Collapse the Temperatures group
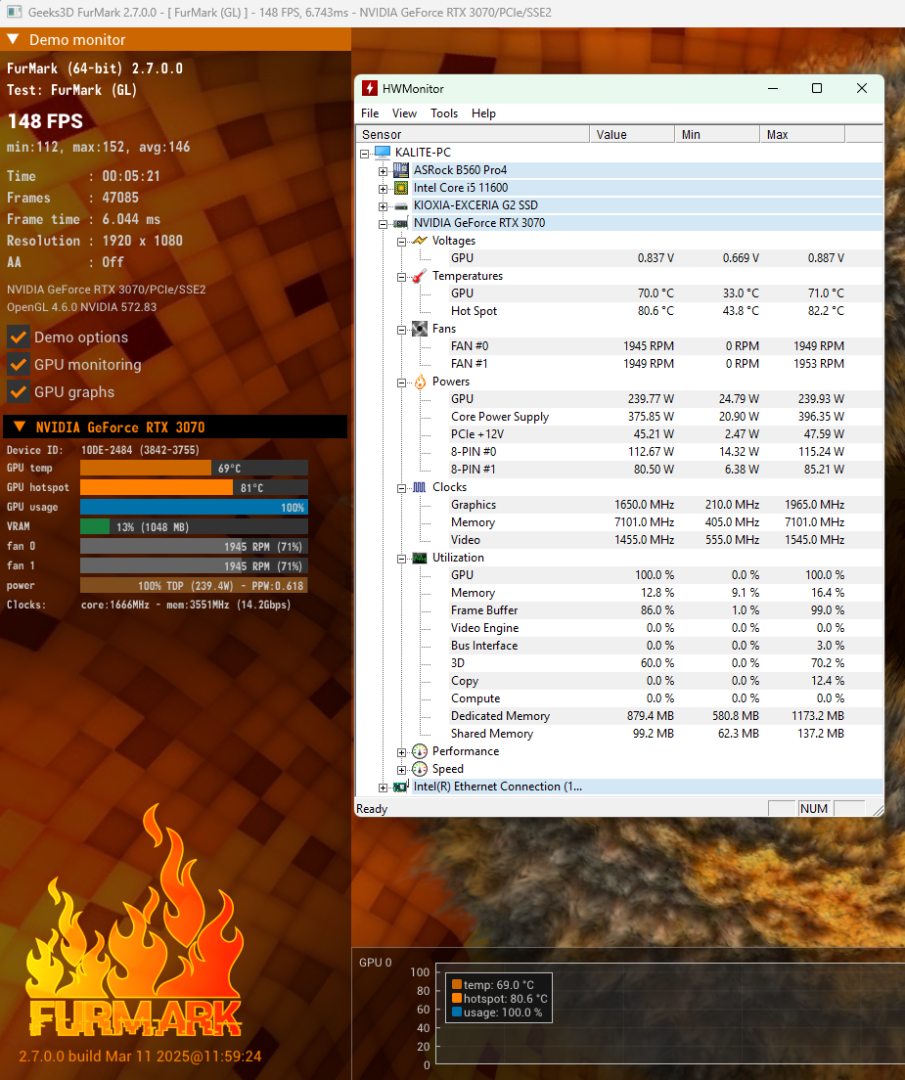 402,277
